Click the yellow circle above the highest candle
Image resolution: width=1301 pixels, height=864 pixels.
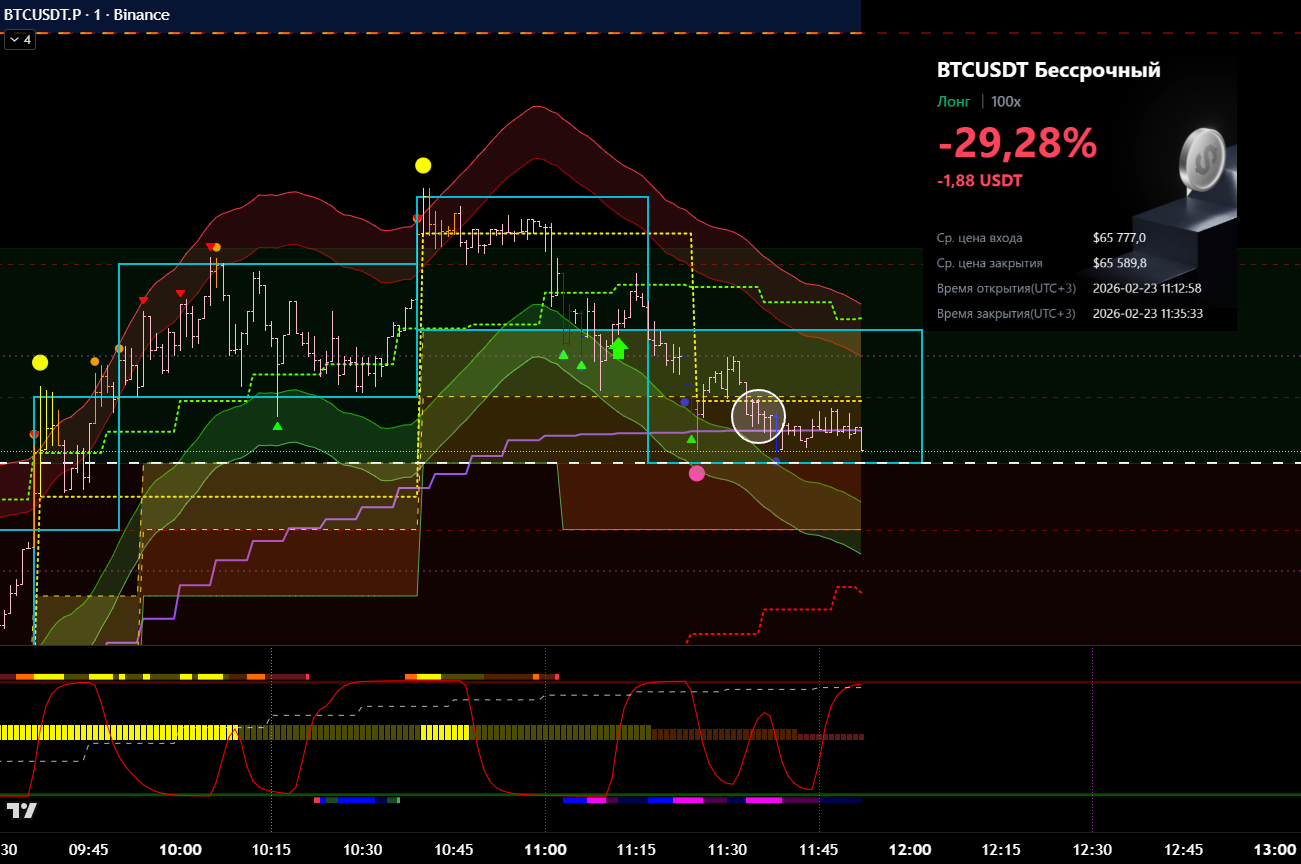423,165
